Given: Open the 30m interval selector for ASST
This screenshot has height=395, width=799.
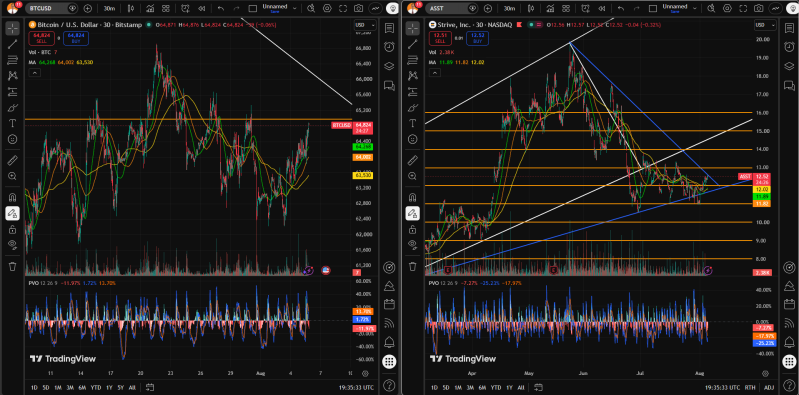Looking at the screenshot, I should pyautogui.click(x=509, y=9).
